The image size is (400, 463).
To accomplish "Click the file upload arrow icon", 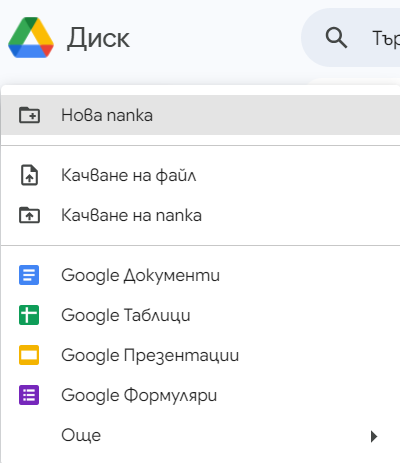I will (29, 175).
